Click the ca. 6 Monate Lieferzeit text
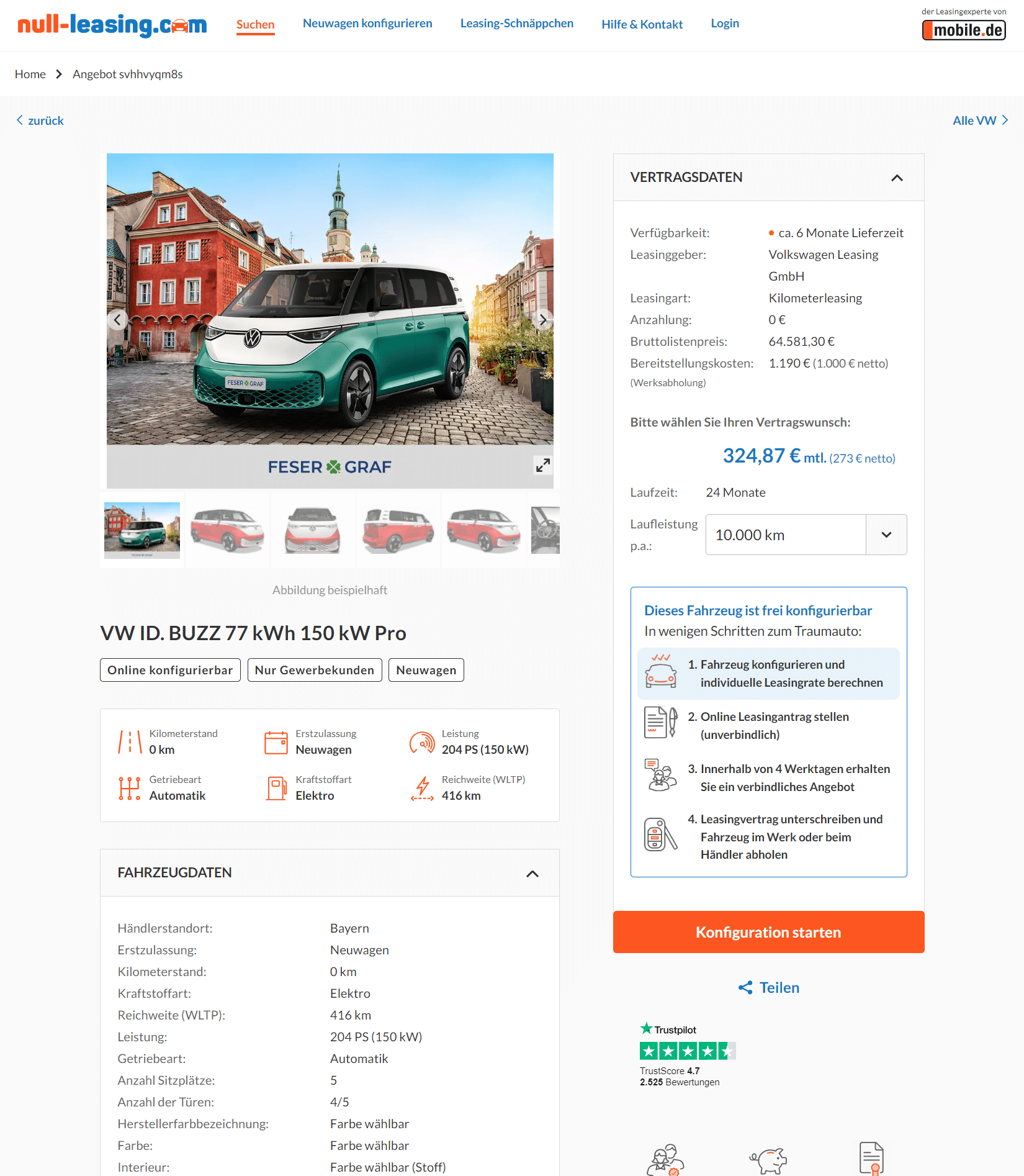 [x=841, y=233]
